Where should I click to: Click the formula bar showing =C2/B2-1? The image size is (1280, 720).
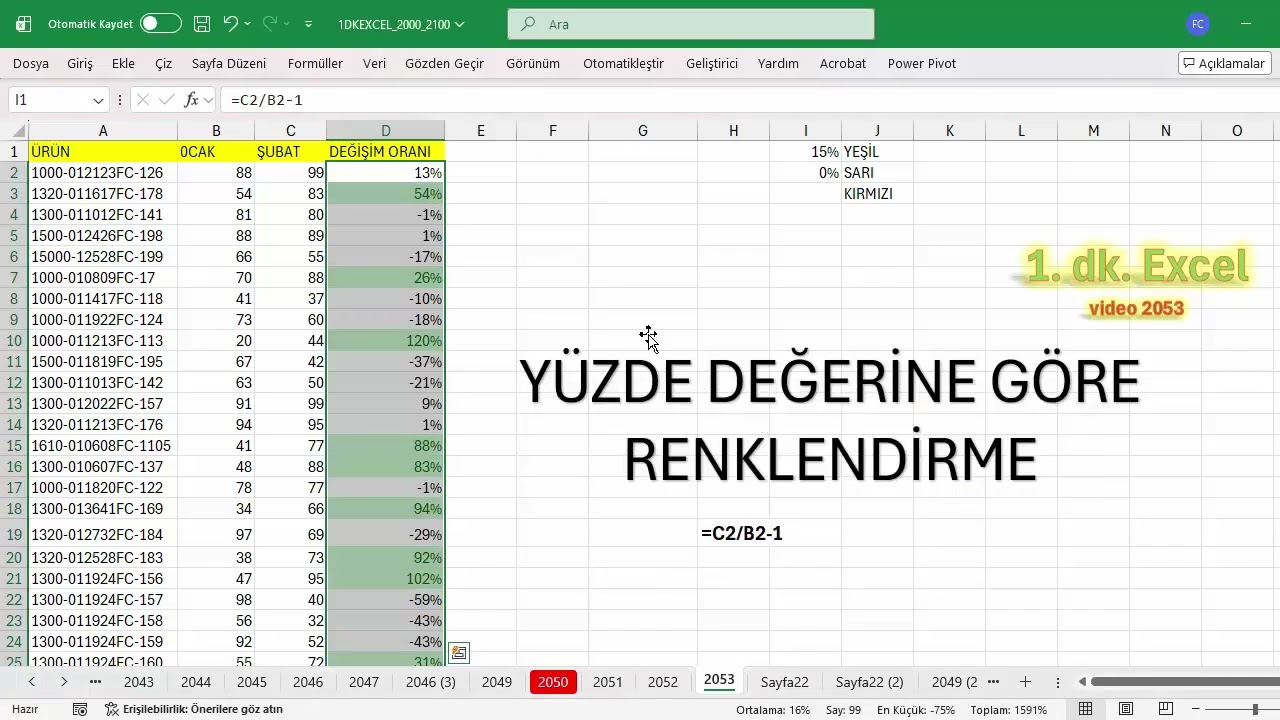coord(750,100)
